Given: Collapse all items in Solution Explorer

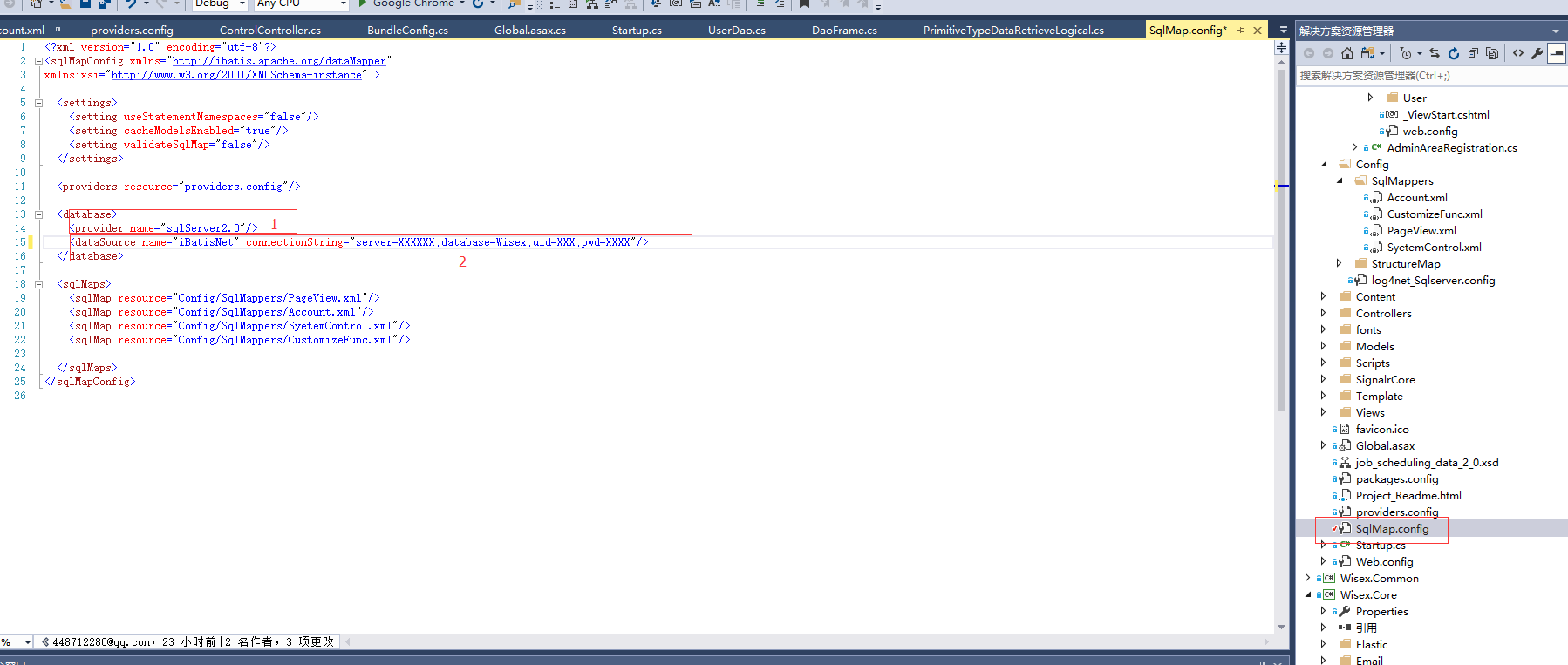Looking at the screenshot, I should 1473,53.
